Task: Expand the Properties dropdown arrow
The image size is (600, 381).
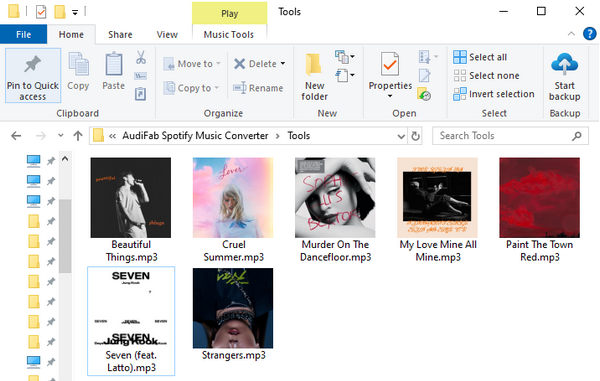Action: tap(390, 96)
